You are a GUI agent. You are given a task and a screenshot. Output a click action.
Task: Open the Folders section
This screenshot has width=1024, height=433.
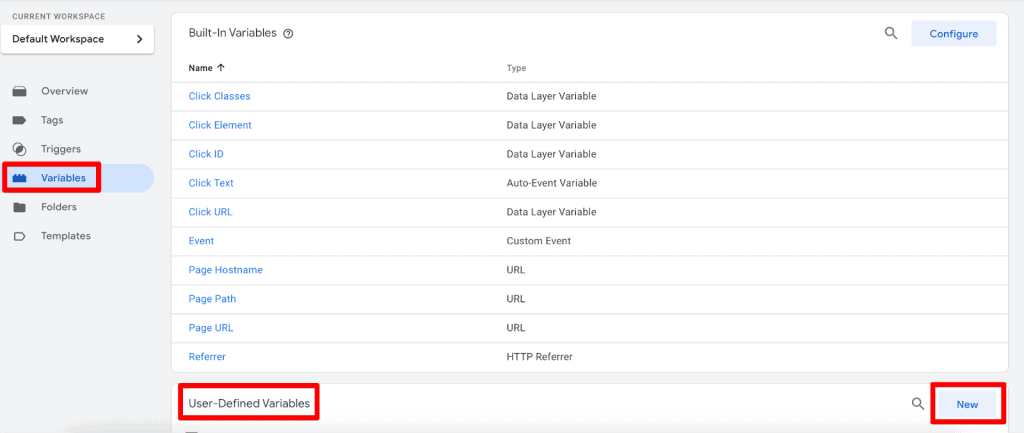pyautogui.click(x=59, y=207)
